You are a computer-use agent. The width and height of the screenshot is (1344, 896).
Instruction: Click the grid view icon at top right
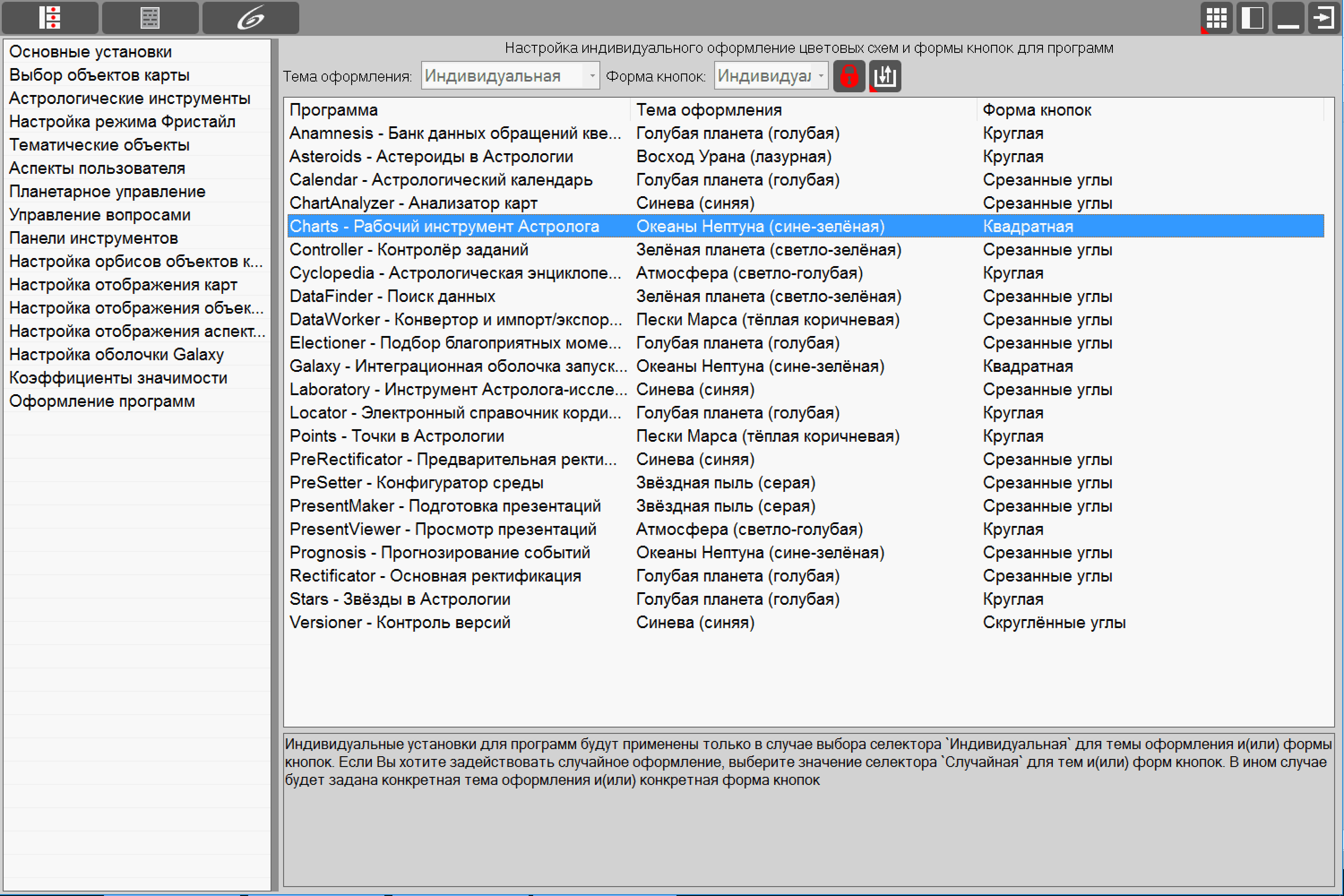click(1216, 18)
